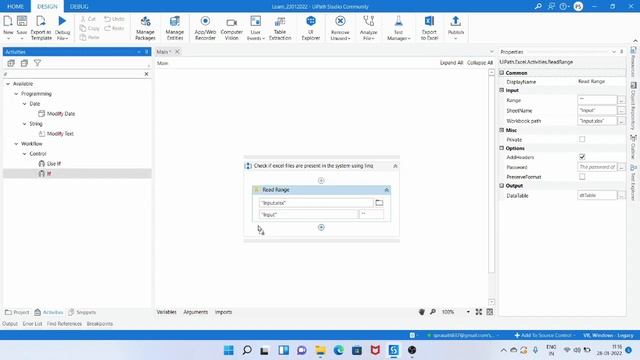Open Windows Start menu

pos(229,350)
